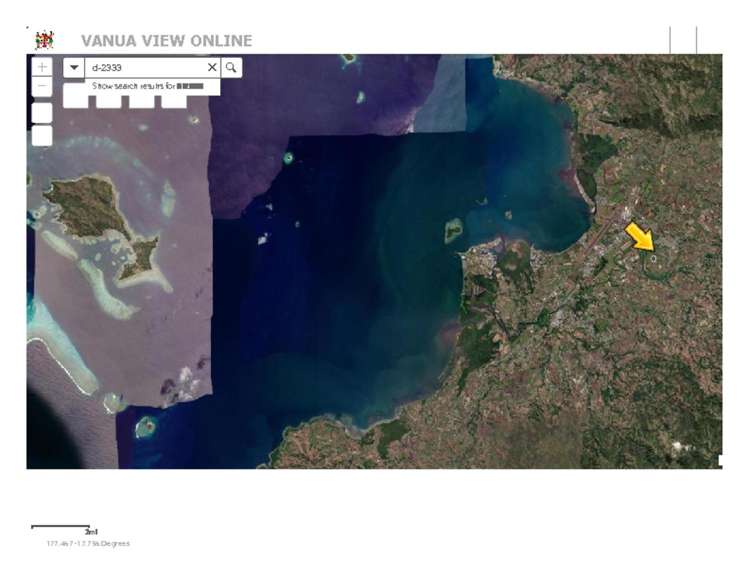Click the third blank button under search box
749x579 pixels.
click(x=142, y=97)
